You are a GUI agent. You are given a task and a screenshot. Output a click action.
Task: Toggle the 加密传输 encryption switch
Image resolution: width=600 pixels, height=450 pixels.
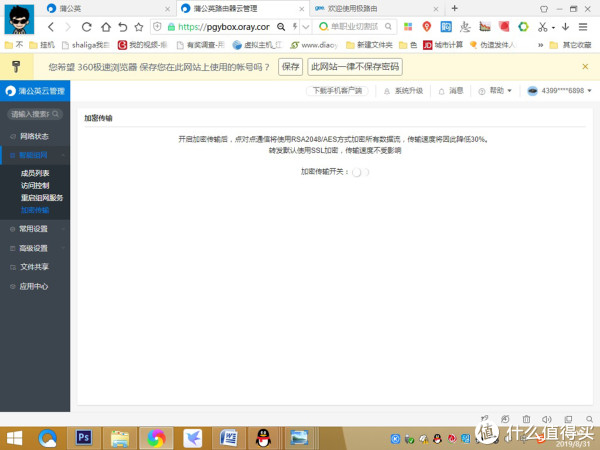[x=360, y=172]
